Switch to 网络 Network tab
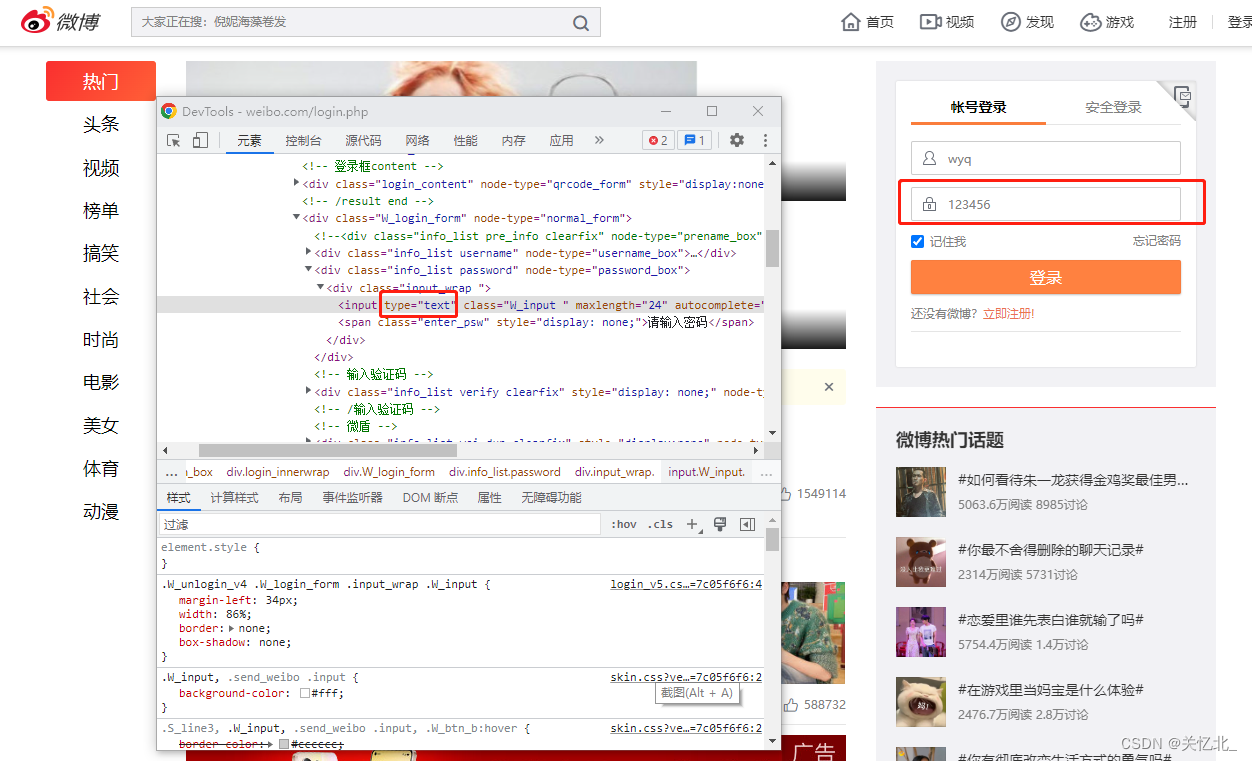Image resolution: width=1252 pixels, height=761 pixels. coord(417,141)
